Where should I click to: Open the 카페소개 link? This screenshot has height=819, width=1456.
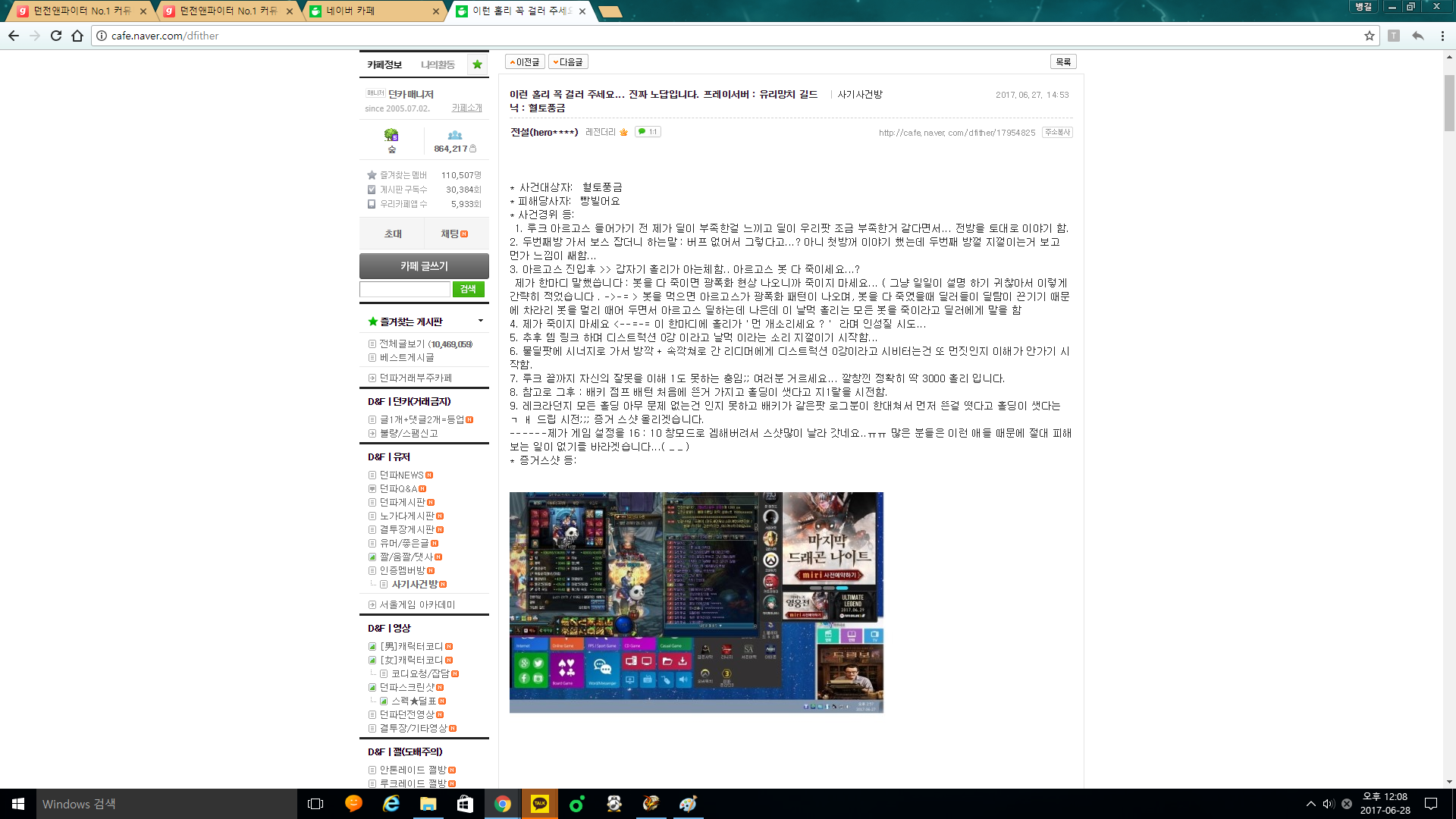pyautogui.click(x=467, y=108)
